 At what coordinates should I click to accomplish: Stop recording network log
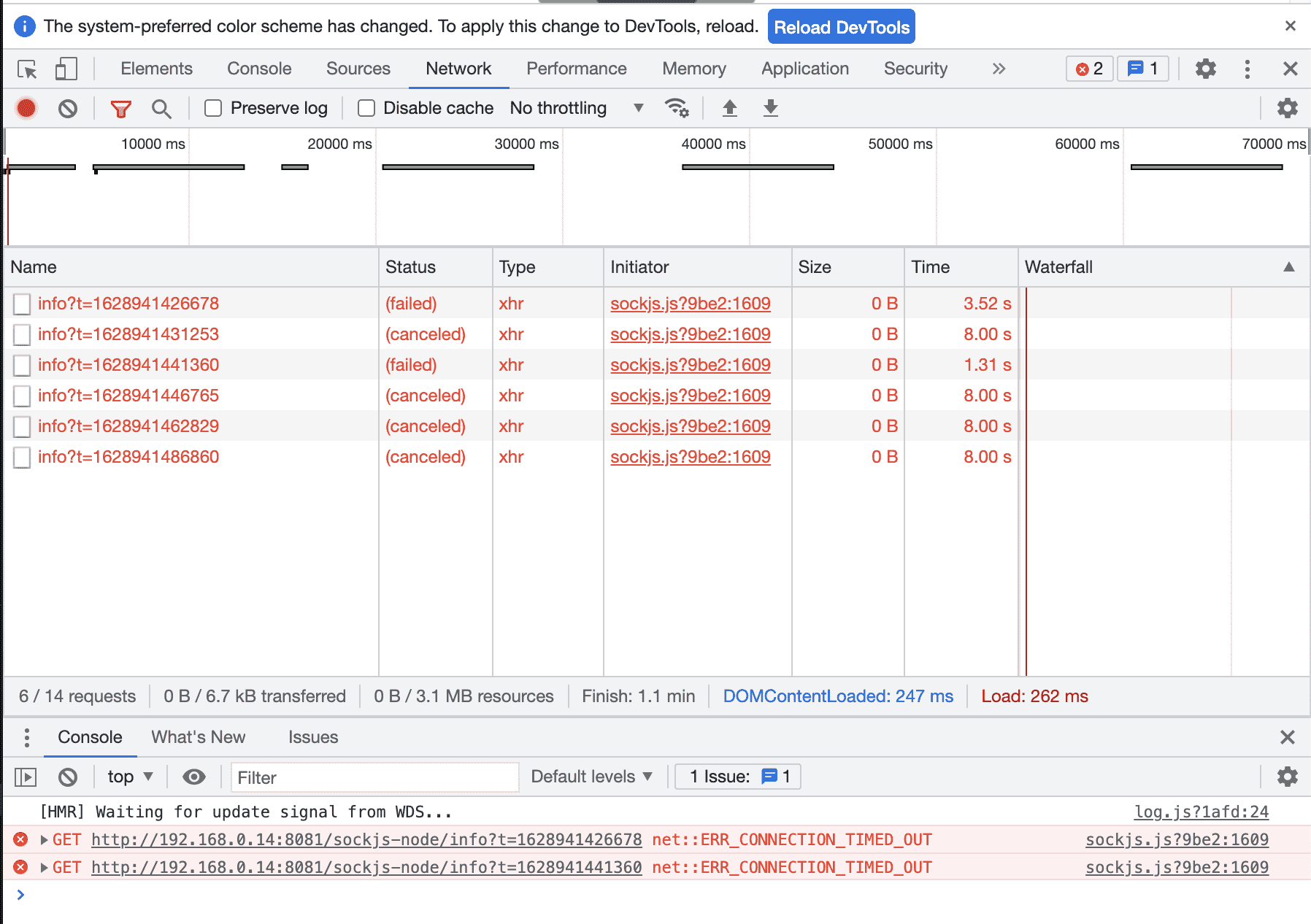point(26,109)
